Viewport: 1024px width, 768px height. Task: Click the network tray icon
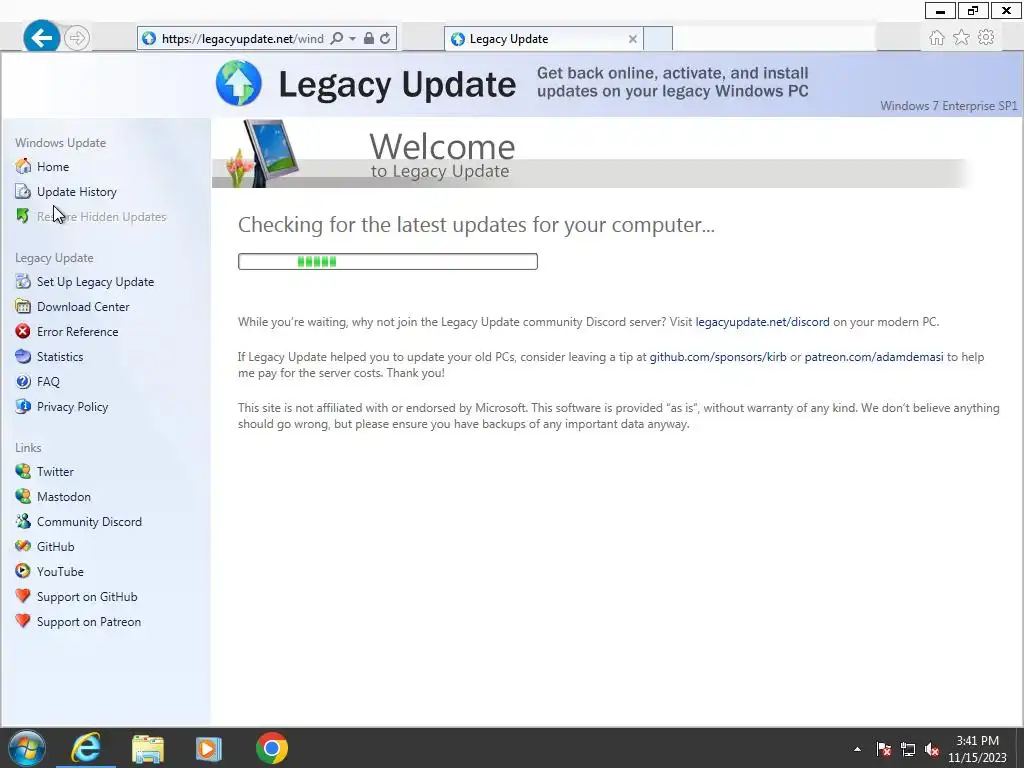[908, 749]
